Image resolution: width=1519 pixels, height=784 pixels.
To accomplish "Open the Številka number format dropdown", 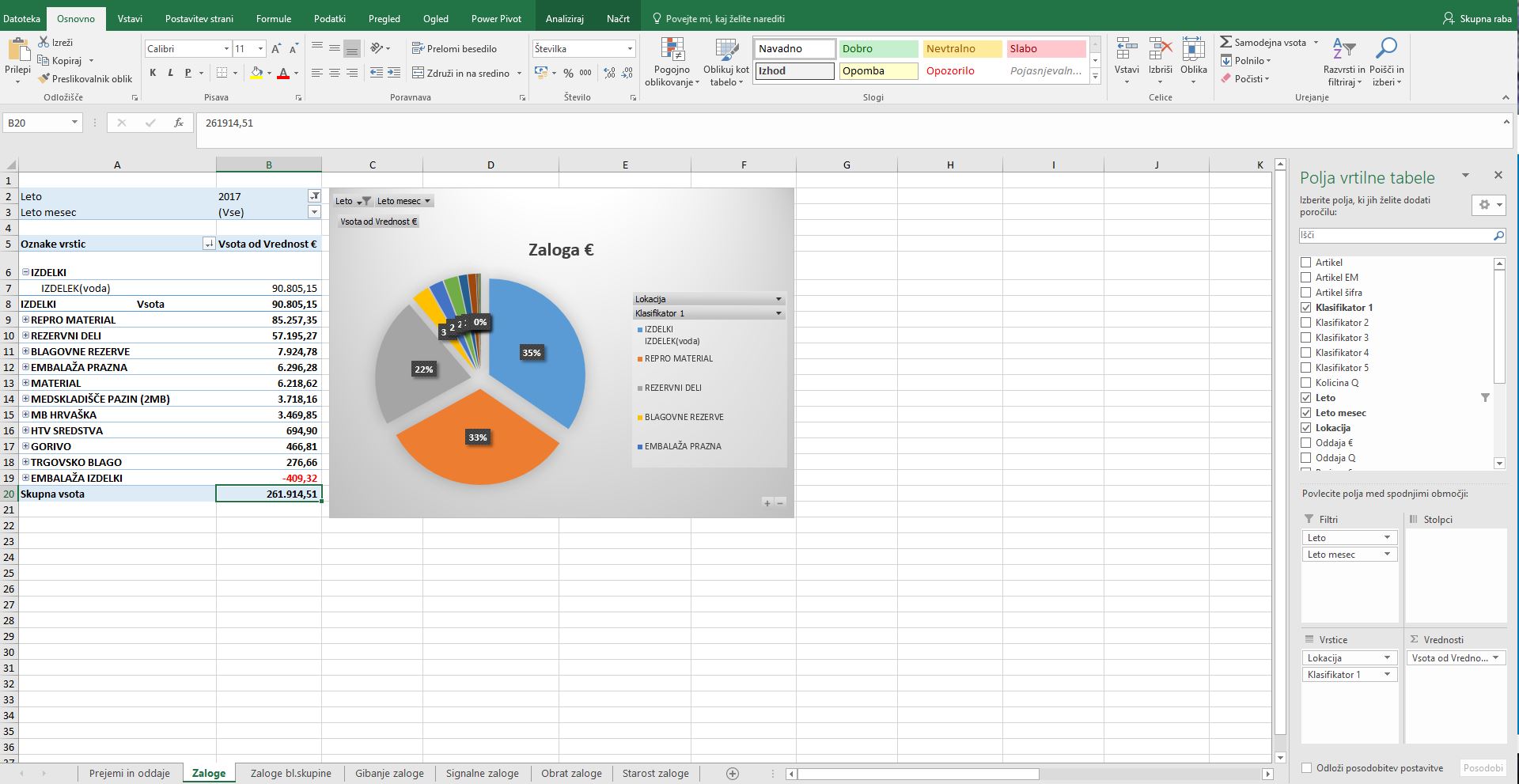I will [x=630, y=49].
